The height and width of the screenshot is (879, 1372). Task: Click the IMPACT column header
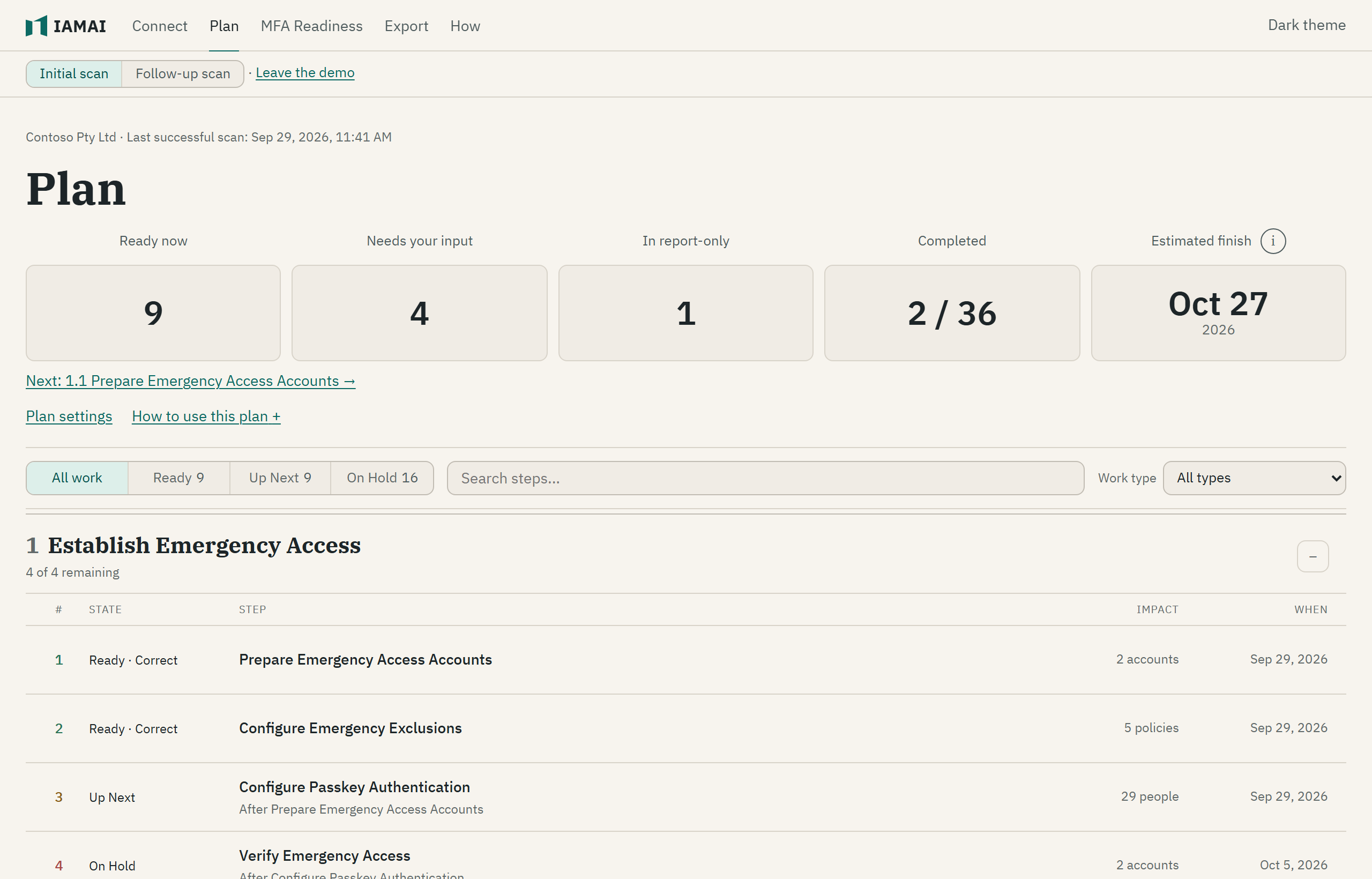[x=1158, y=609]
